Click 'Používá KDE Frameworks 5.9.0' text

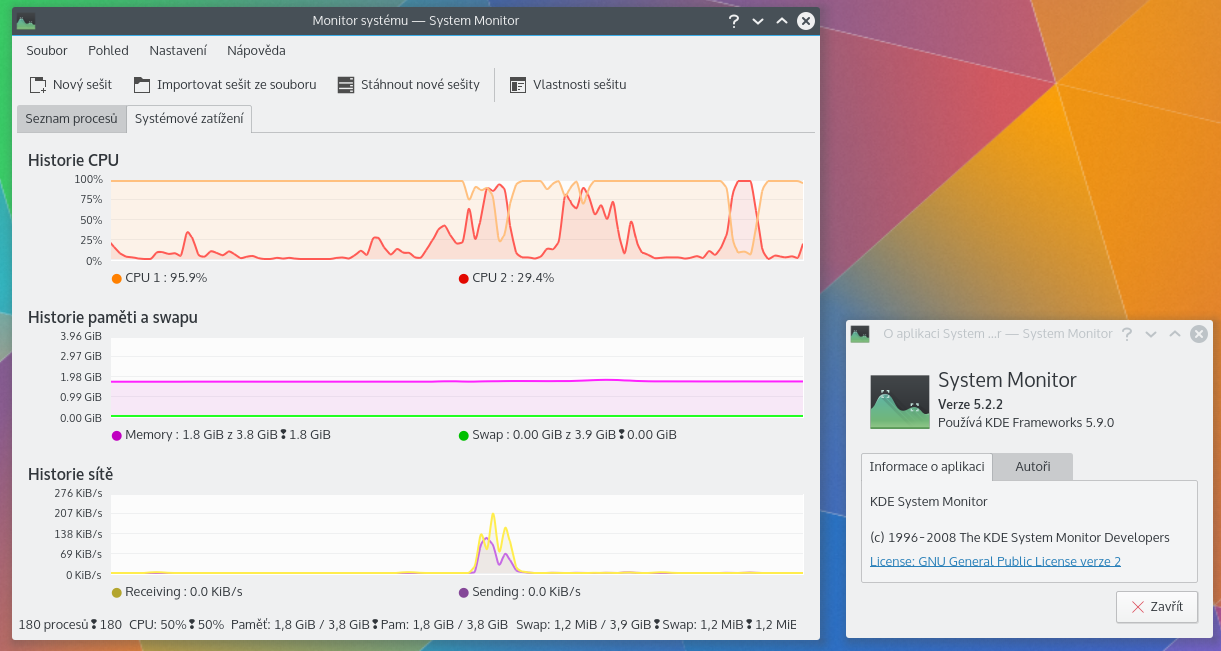click(x=1026, y=423)
